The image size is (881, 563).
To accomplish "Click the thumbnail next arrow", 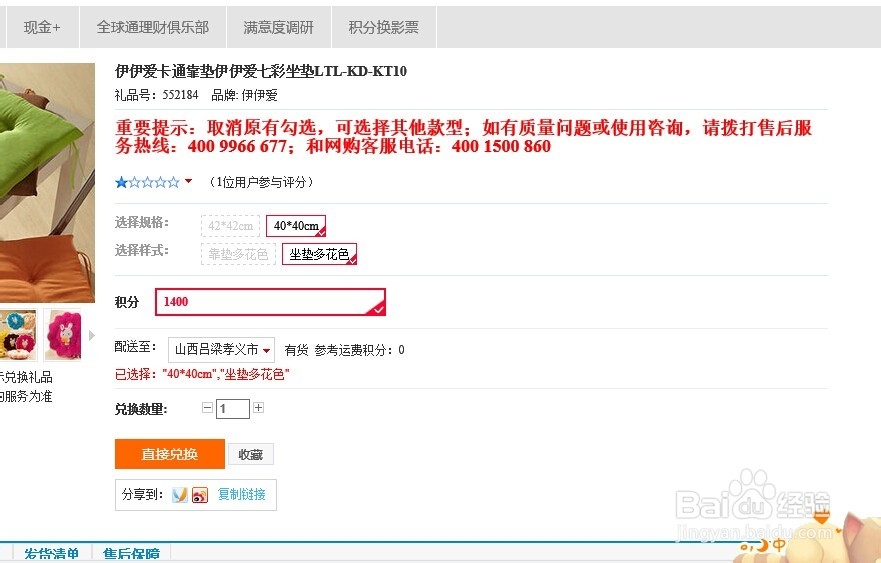I will (x=92, y=335).
